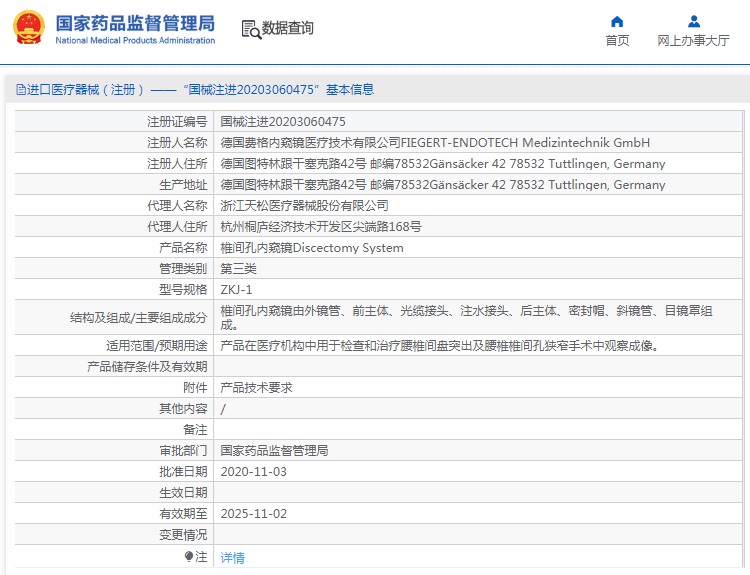Click the 批准日期 label
Viewport: 750px width, 575px height.
tap(183, 472)
